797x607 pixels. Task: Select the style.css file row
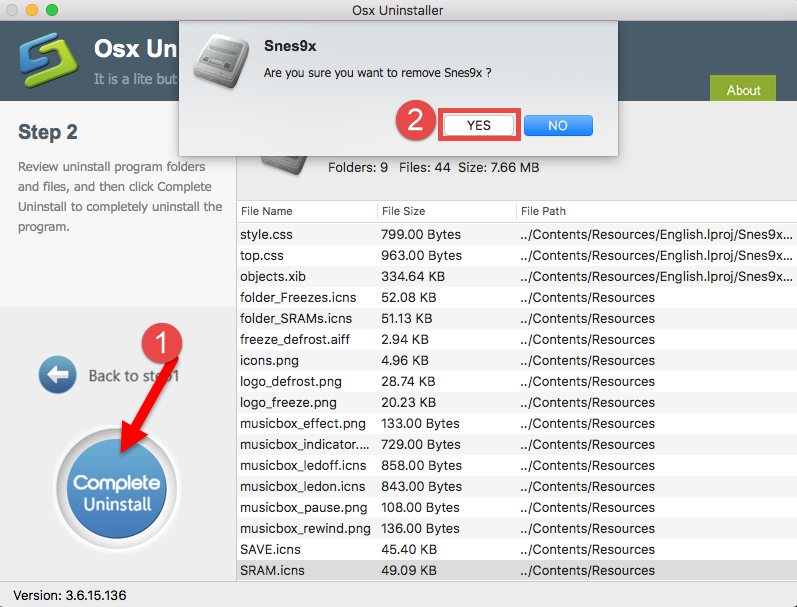516,234
